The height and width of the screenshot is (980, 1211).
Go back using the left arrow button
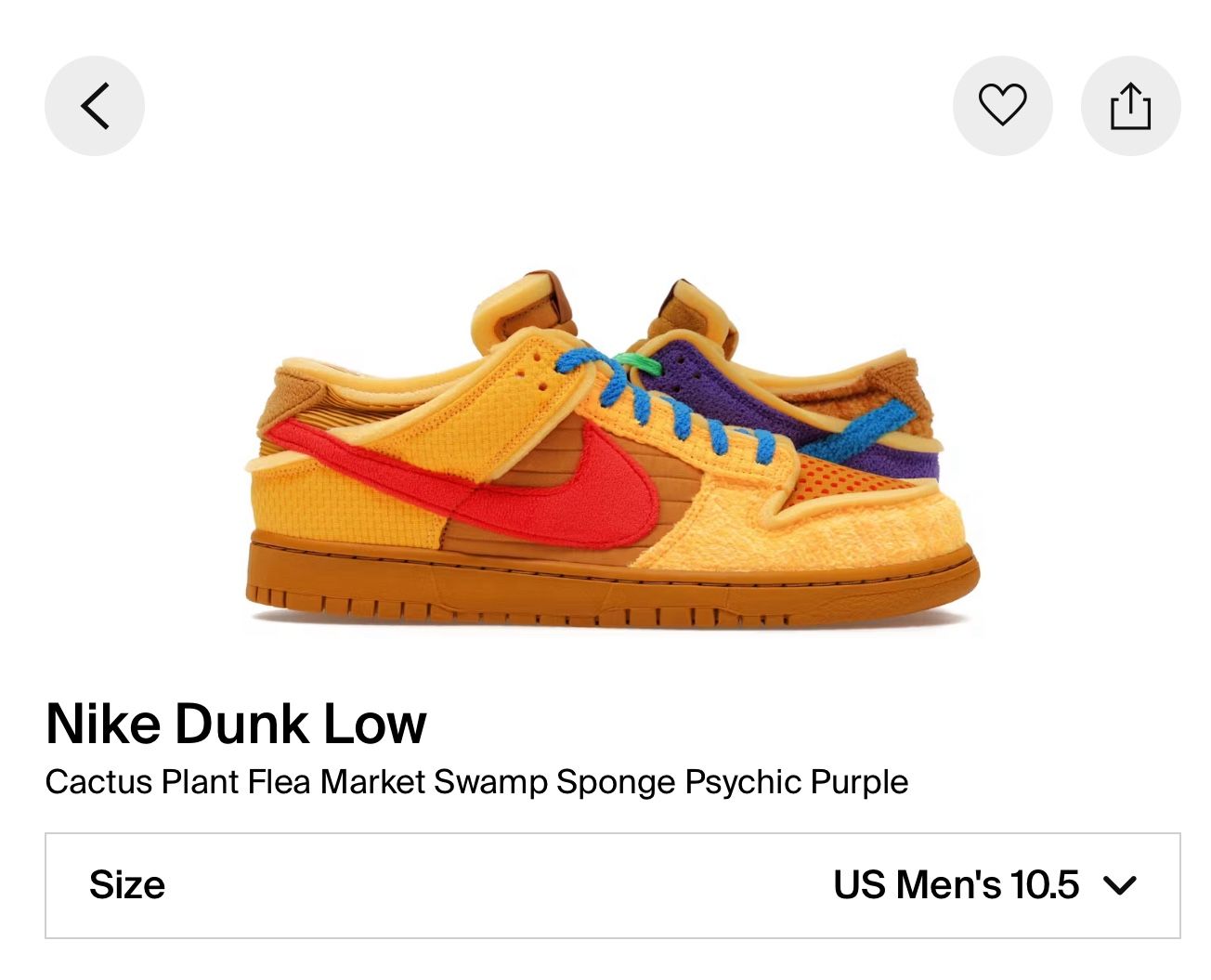coord(95,106)
